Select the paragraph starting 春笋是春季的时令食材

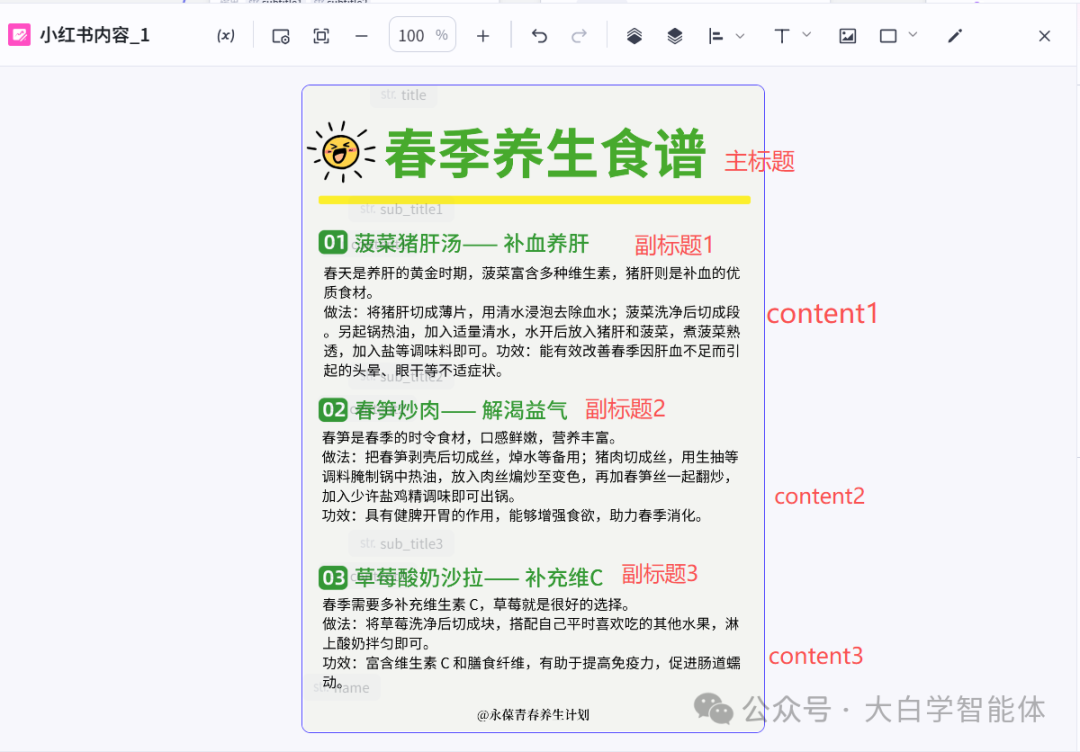tap(530, 477)
